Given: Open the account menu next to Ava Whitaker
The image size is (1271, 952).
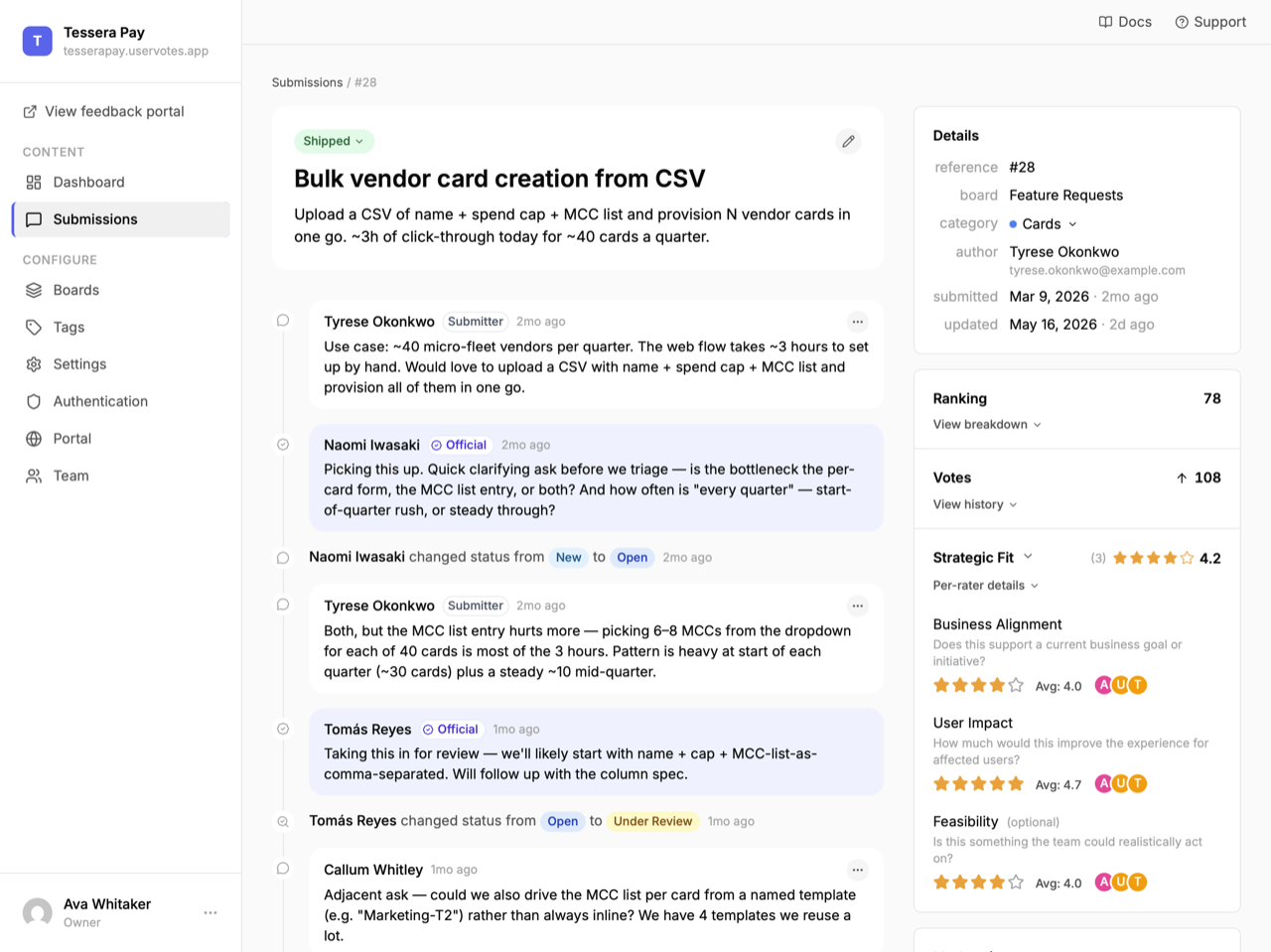Looking at the screenshot, I should click(211, 912).
